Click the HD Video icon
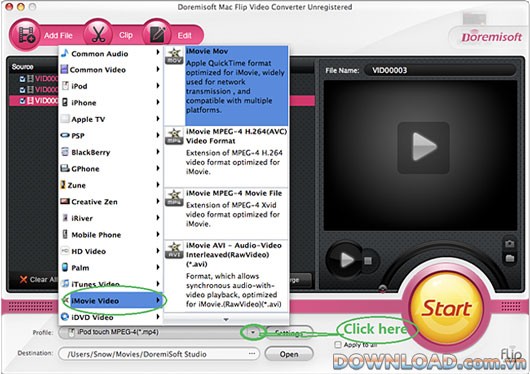This screenshot has height=374, width=530. coord(65,251)
